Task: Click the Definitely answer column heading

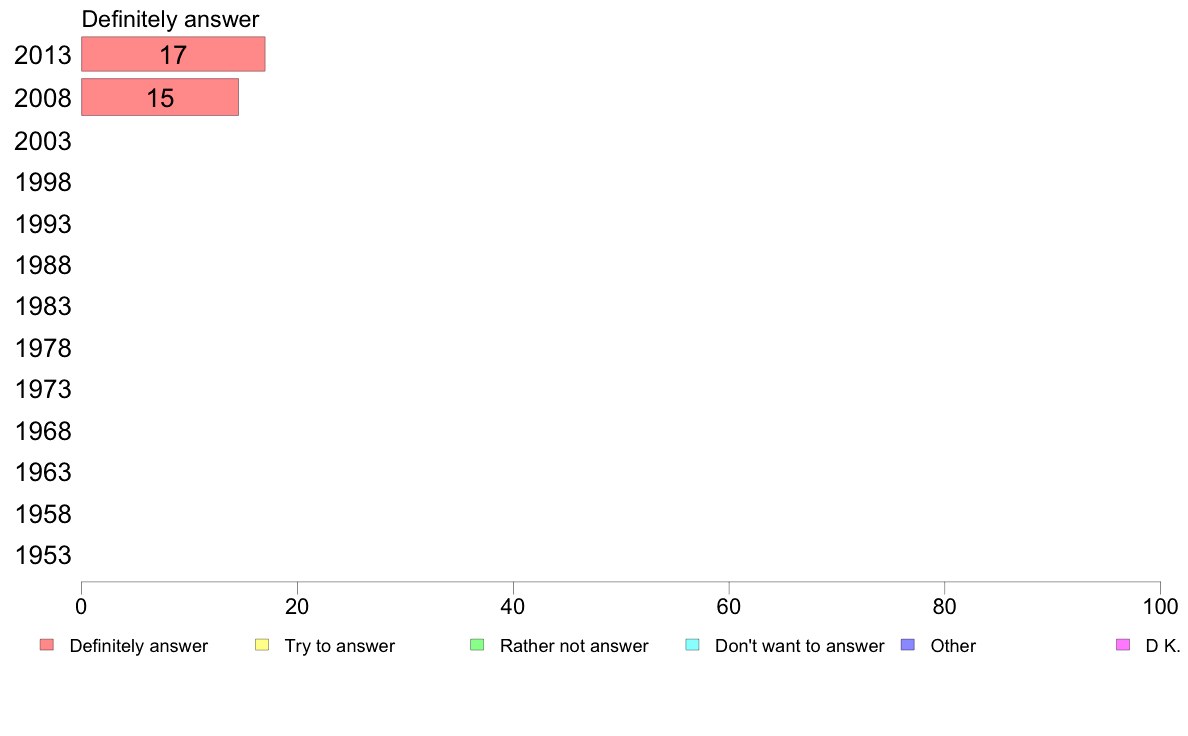Action: click(170, 19)
